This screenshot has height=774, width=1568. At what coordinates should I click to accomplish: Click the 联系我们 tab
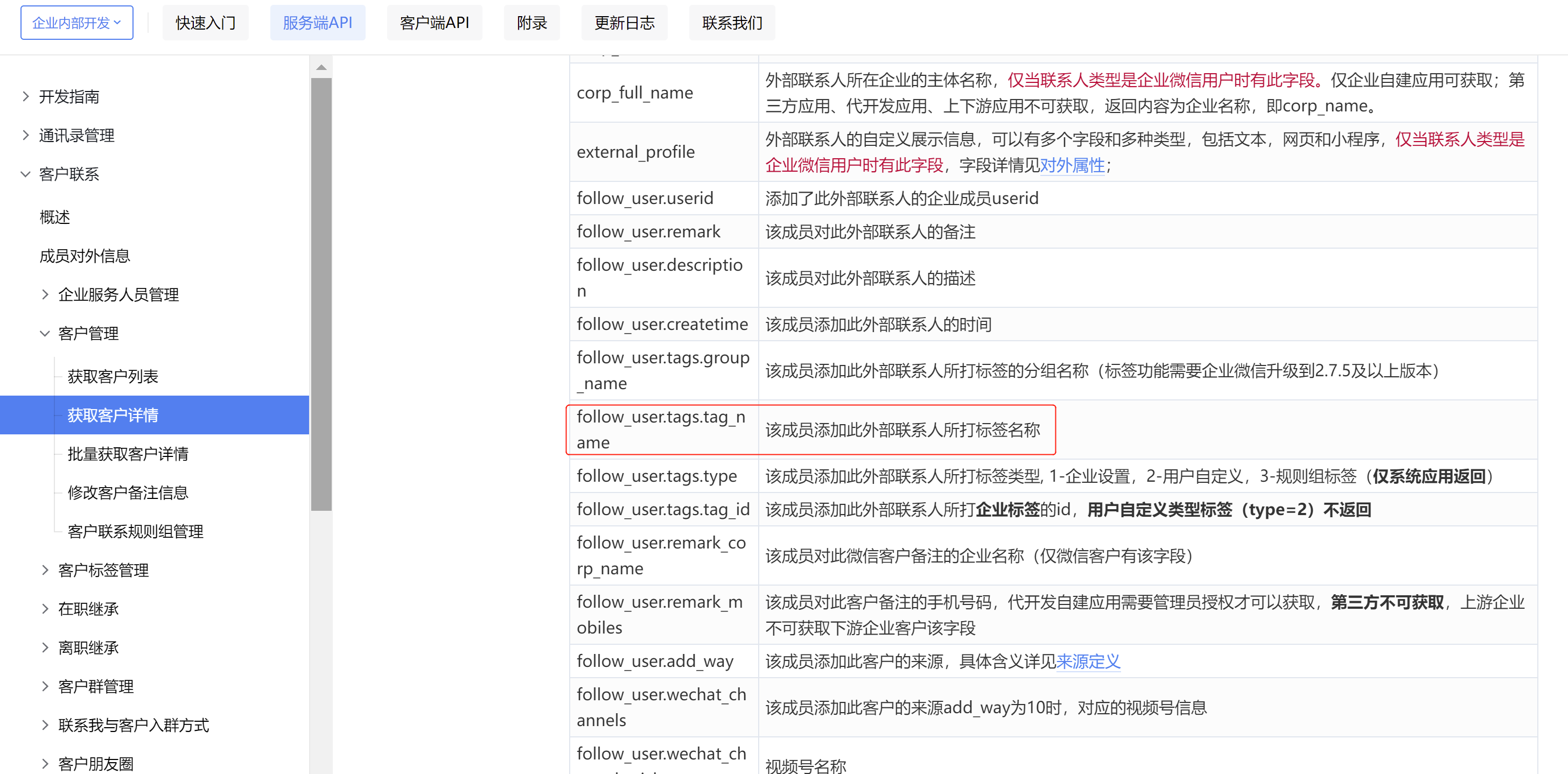(x=732, y=23)
